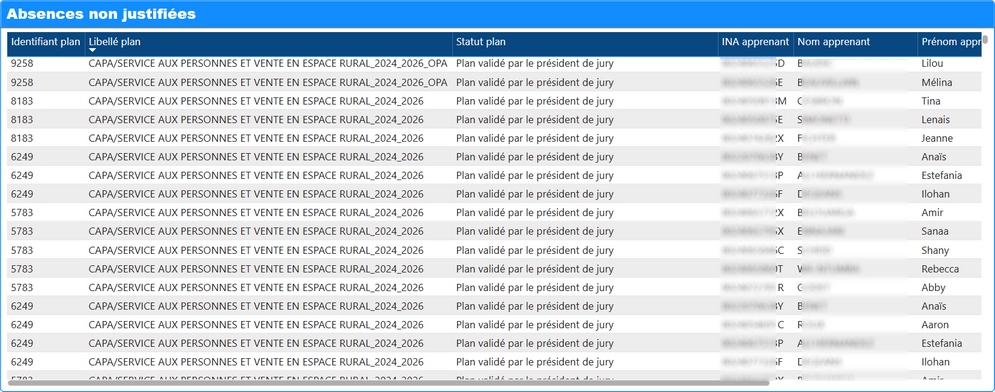995x392 pixels.
Task: Click plan ID 8183 in Tina's row
Action: pos(22,101)
